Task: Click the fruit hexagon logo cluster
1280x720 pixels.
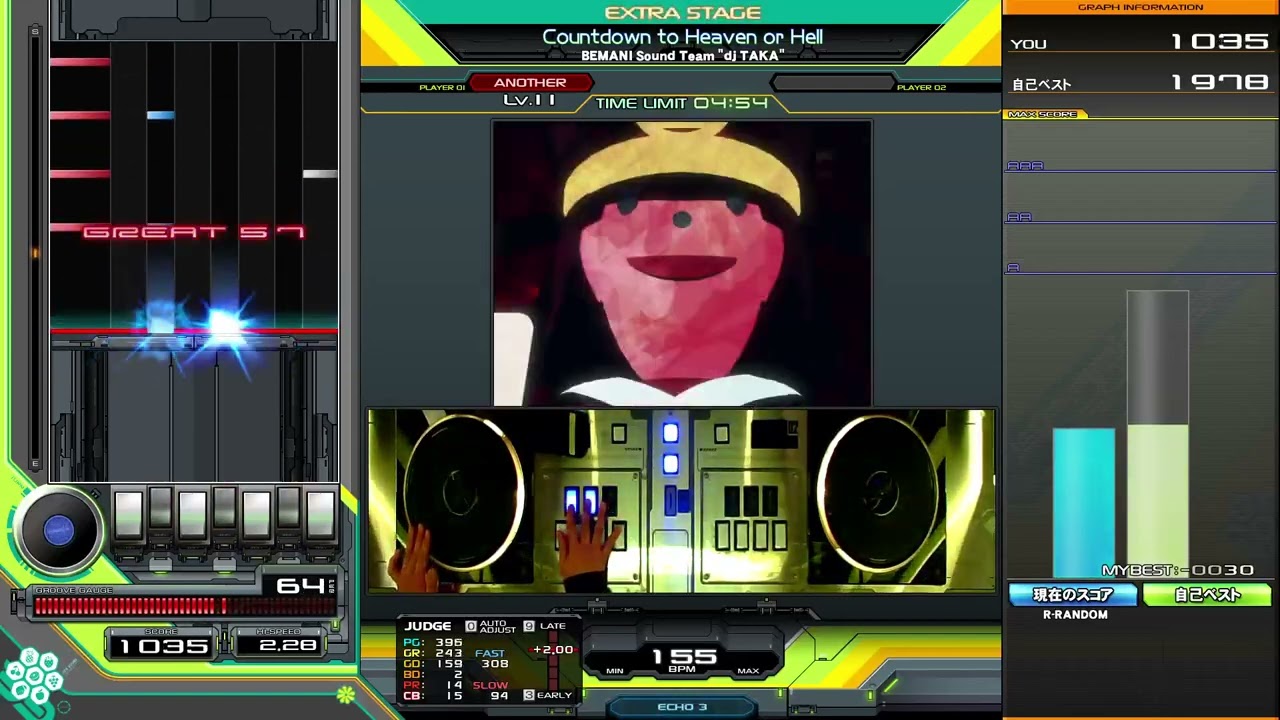Action: (x=32, y=677)
